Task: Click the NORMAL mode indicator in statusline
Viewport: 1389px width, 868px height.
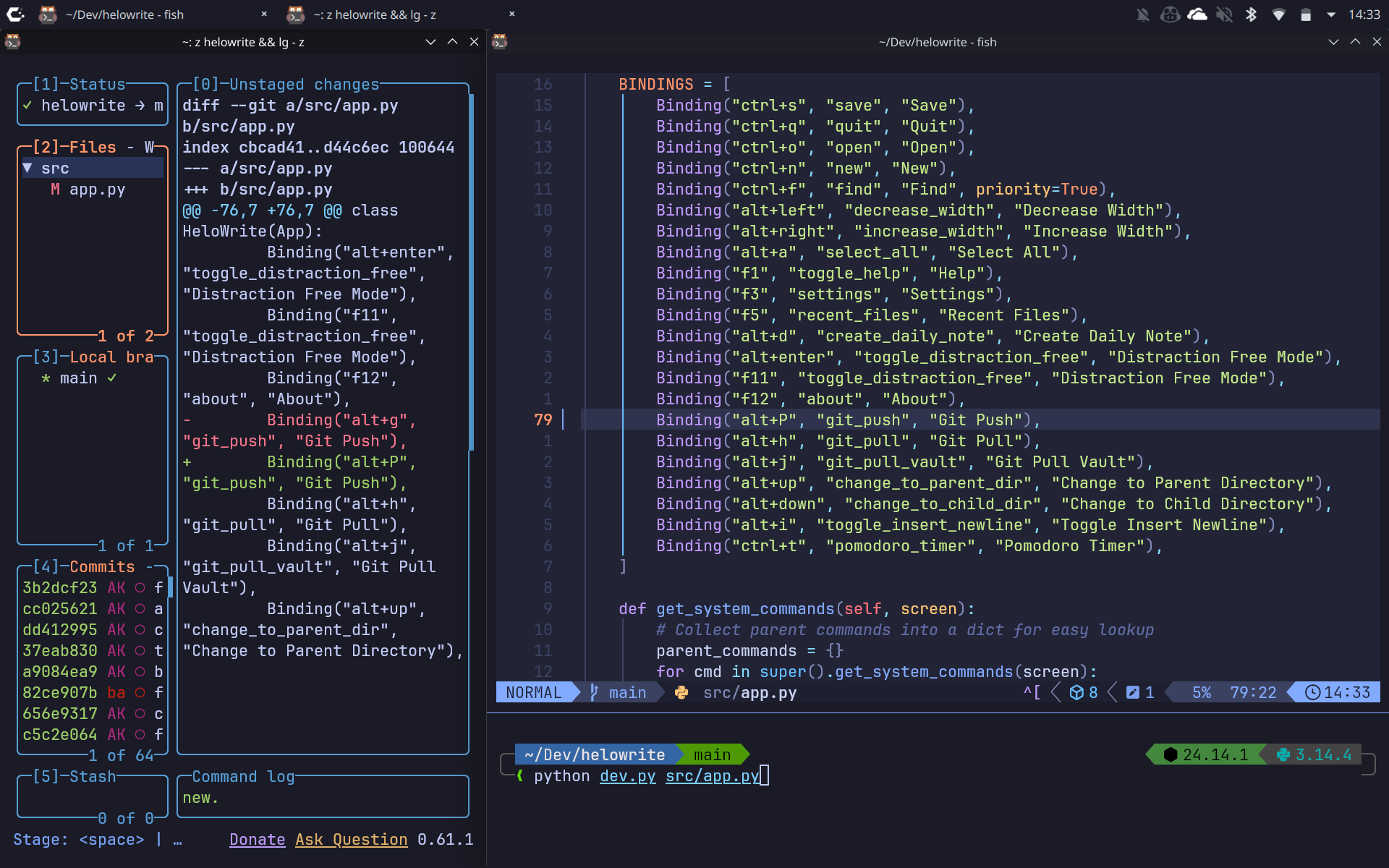Action: (x=534, y=693)
